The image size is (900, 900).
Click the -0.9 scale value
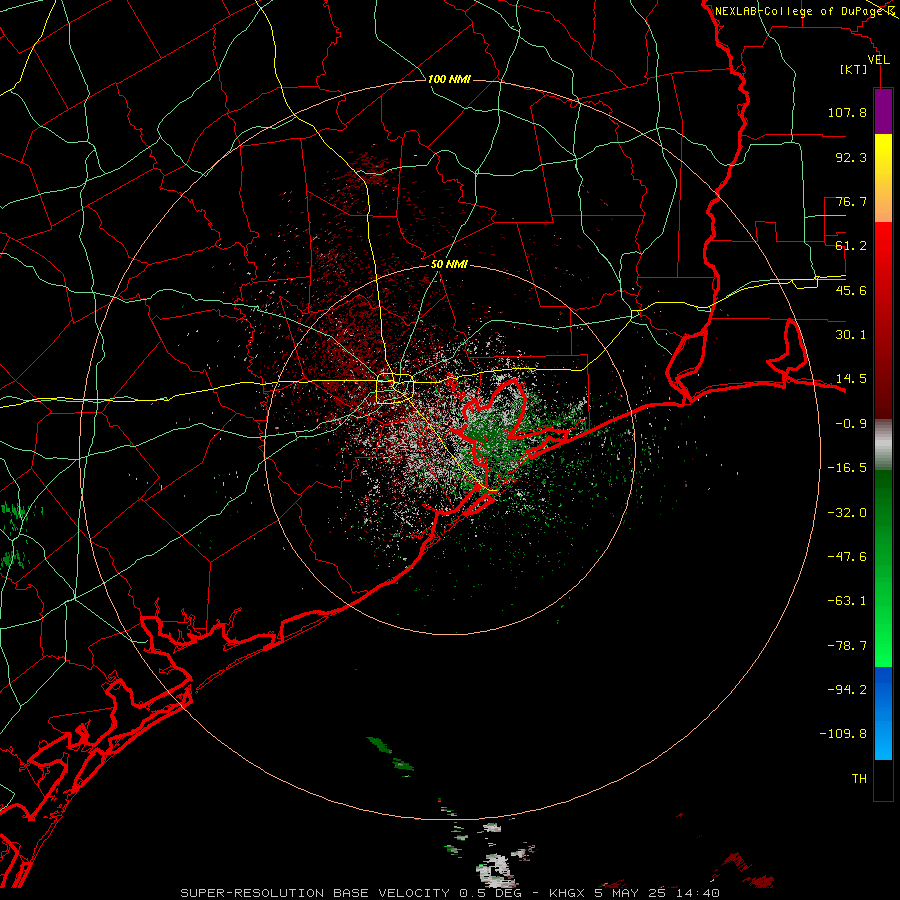pyautogui.click(x=851, y=424)
